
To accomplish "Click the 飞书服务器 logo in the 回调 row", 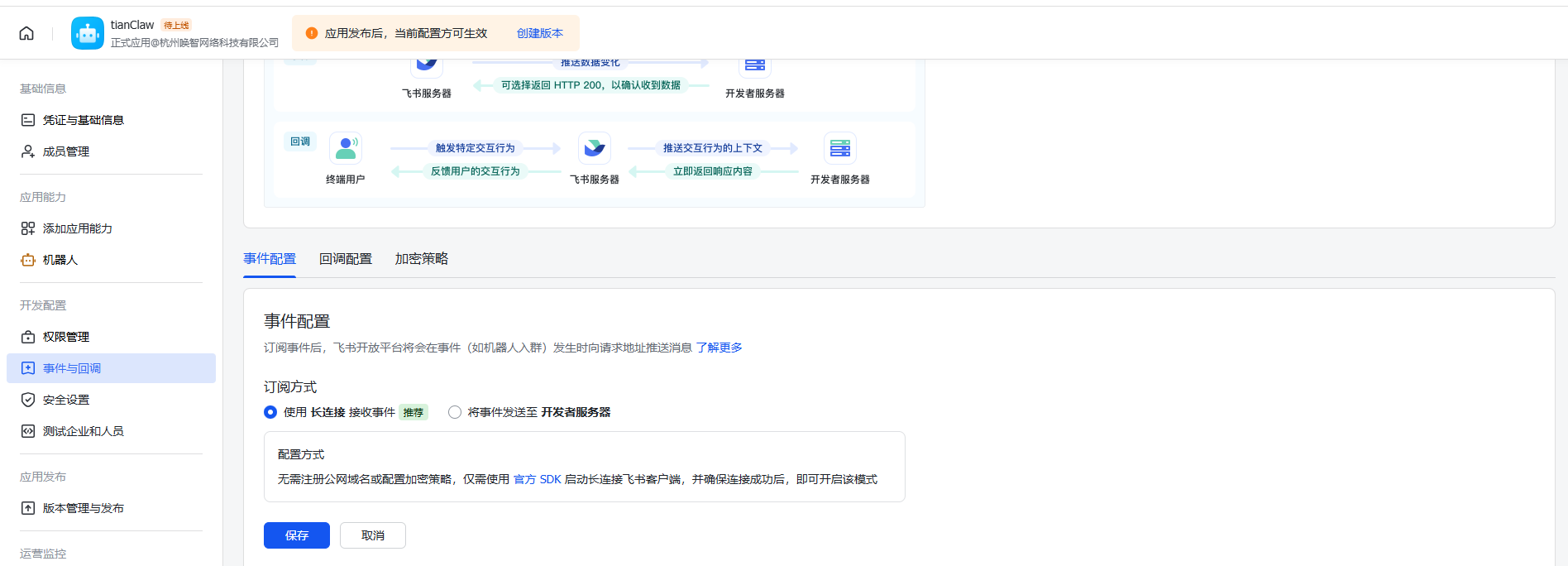I will point(595,148).
